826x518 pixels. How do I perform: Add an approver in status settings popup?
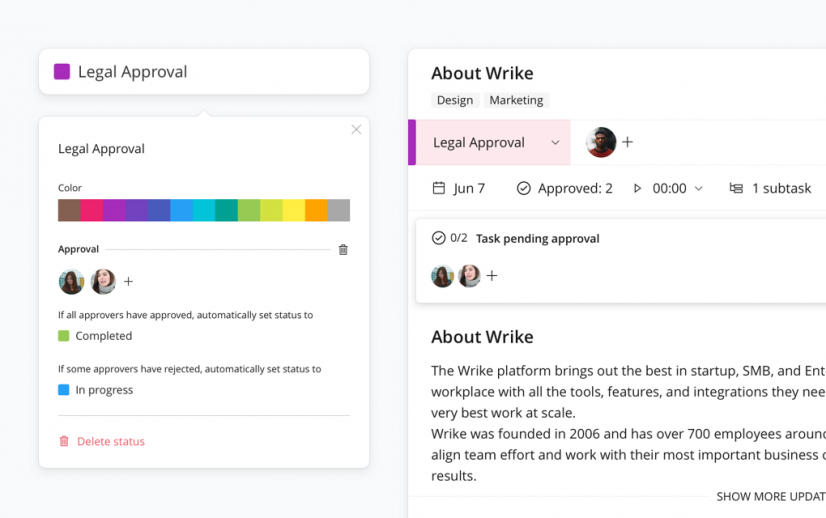(128, 281)
